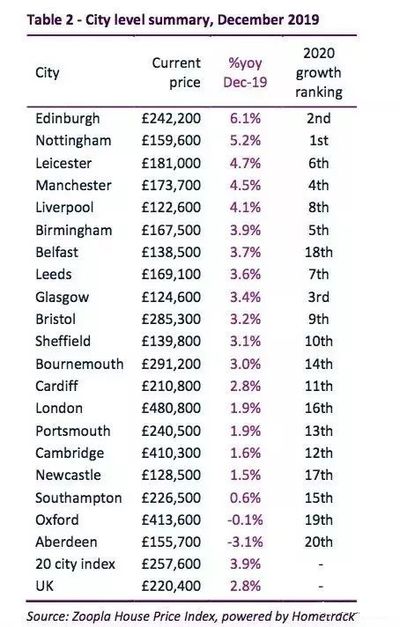Click Nottingham's price £159,600
400x627 pixels.
point(171,141)
